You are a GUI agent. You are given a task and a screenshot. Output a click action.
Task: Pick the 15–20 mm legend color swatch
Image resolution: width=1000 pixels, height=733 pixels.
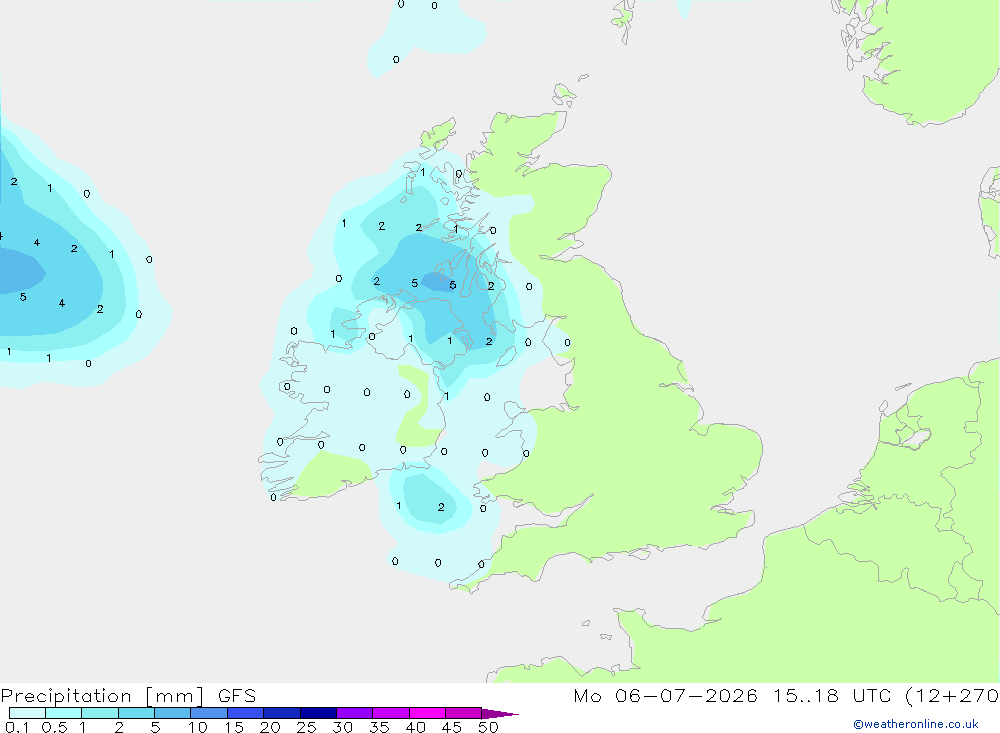tap(246, 713)
